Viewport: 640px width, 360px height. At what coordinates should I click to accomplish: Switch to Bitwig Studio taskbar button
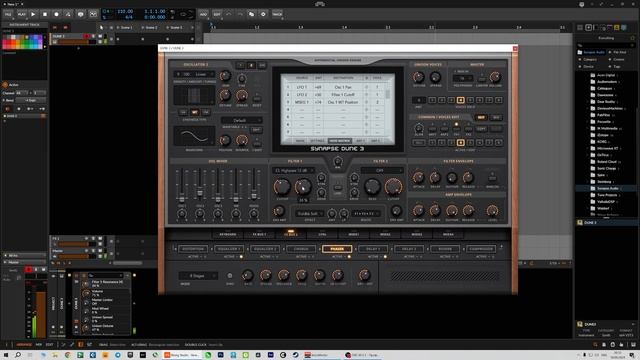(x=183, y=355)
